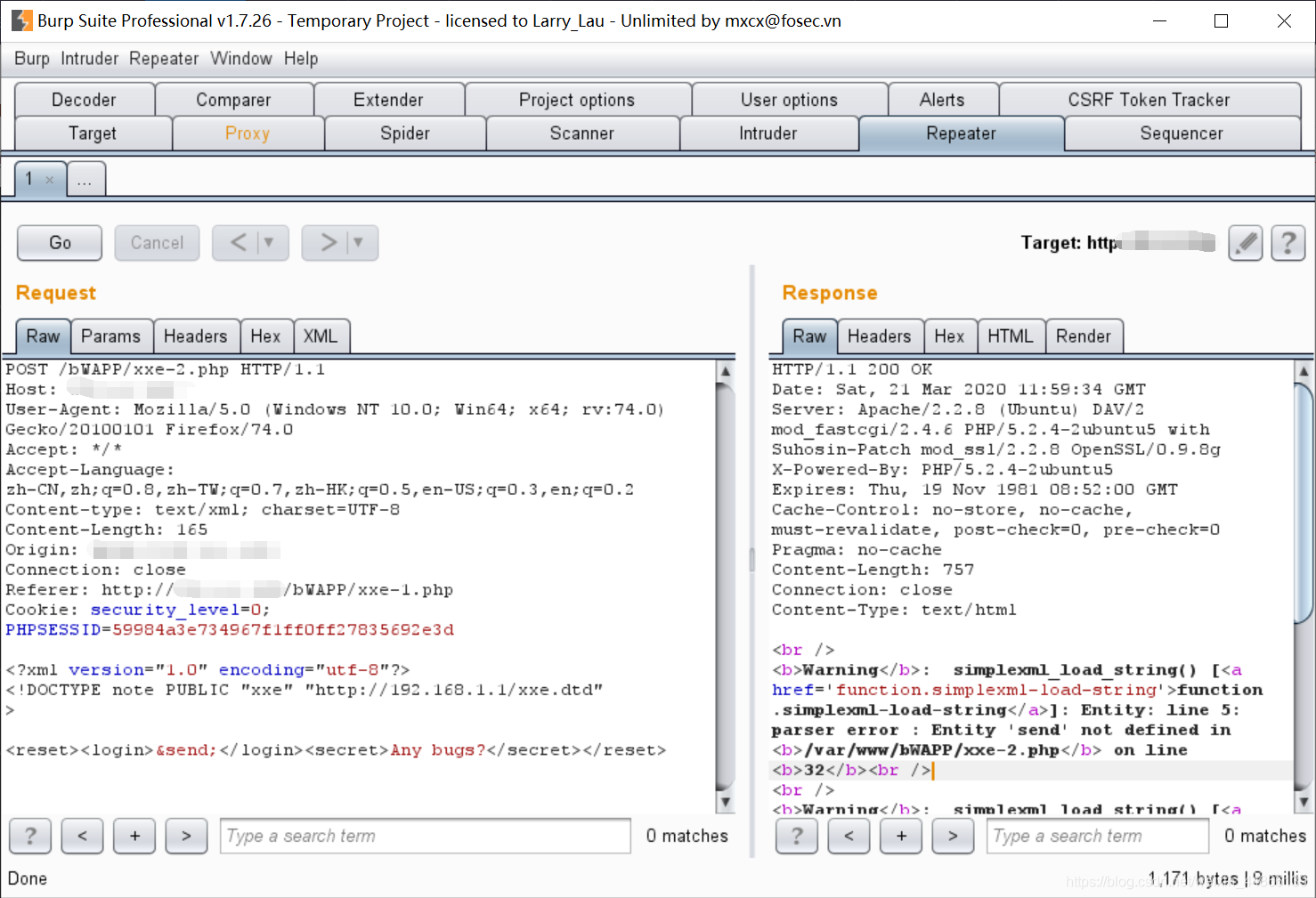Open the Project options tab
Image resolution: width=1316 pixels, height=898 pixels.
point(577,100)
